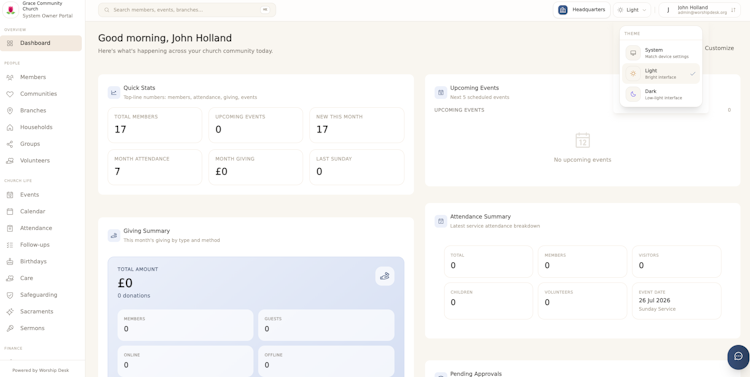The image size is (750, 377).
Task: Click the Giving Summary card icon
Action: [114, 235]
